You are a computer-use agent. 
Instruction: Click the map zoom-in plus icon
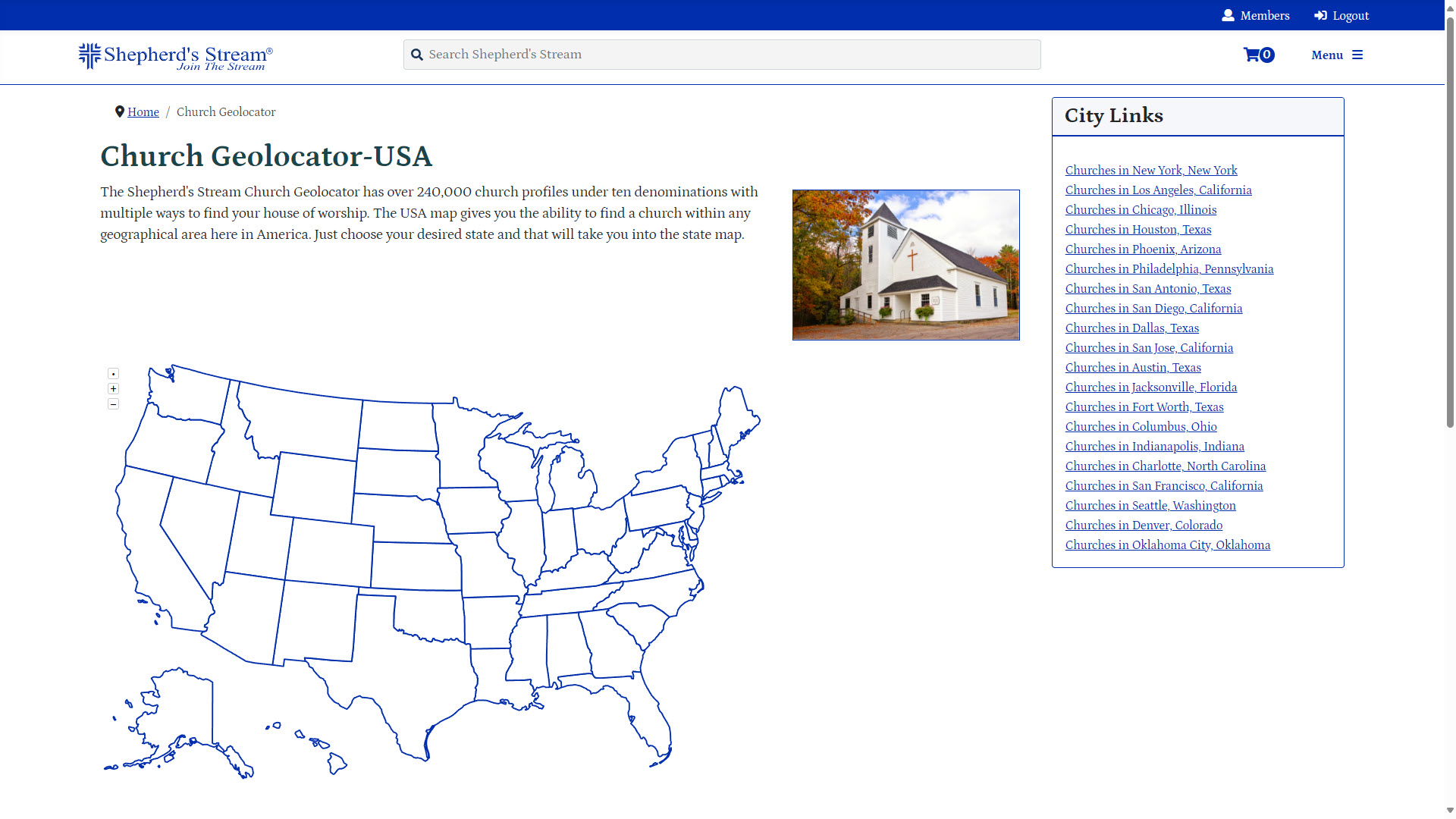(x=113, y=388)
